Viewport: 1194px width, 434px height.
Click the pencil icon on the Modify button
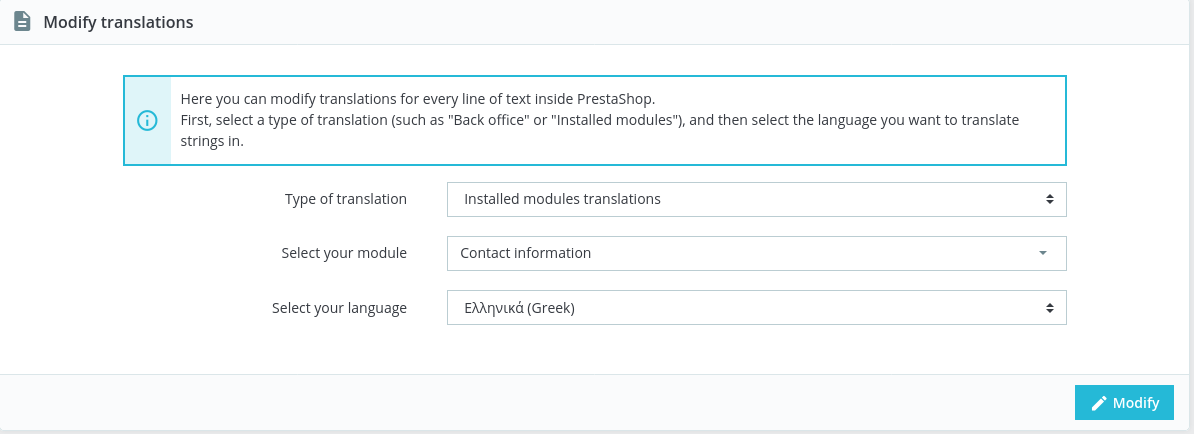pyautogui.click(x=1099, y=403)
